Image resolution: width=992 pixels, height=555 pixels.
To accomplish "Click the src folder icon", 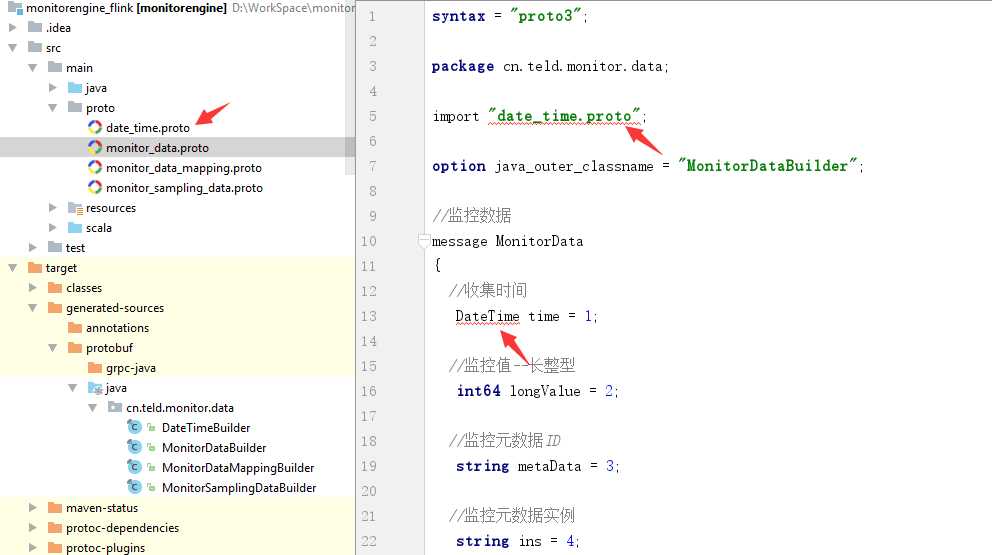I will tap(35, 47).
